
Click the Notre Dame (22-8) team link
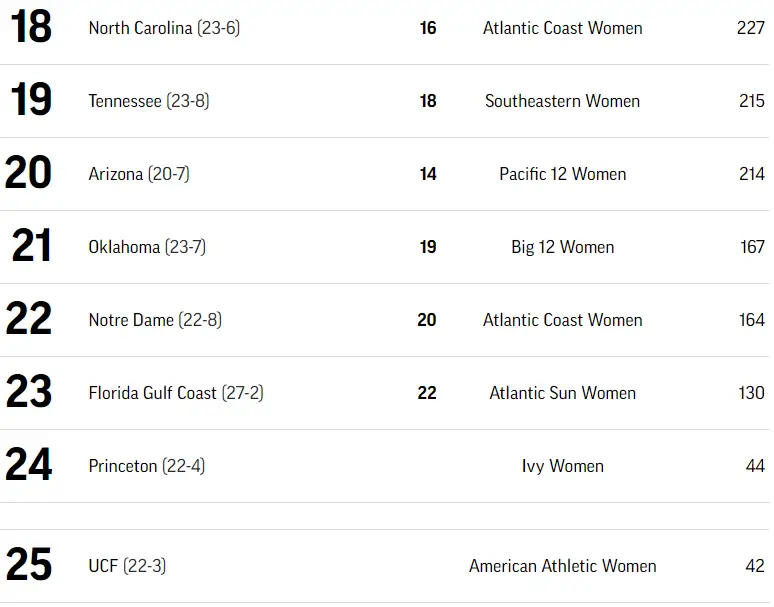pos(155,320)
